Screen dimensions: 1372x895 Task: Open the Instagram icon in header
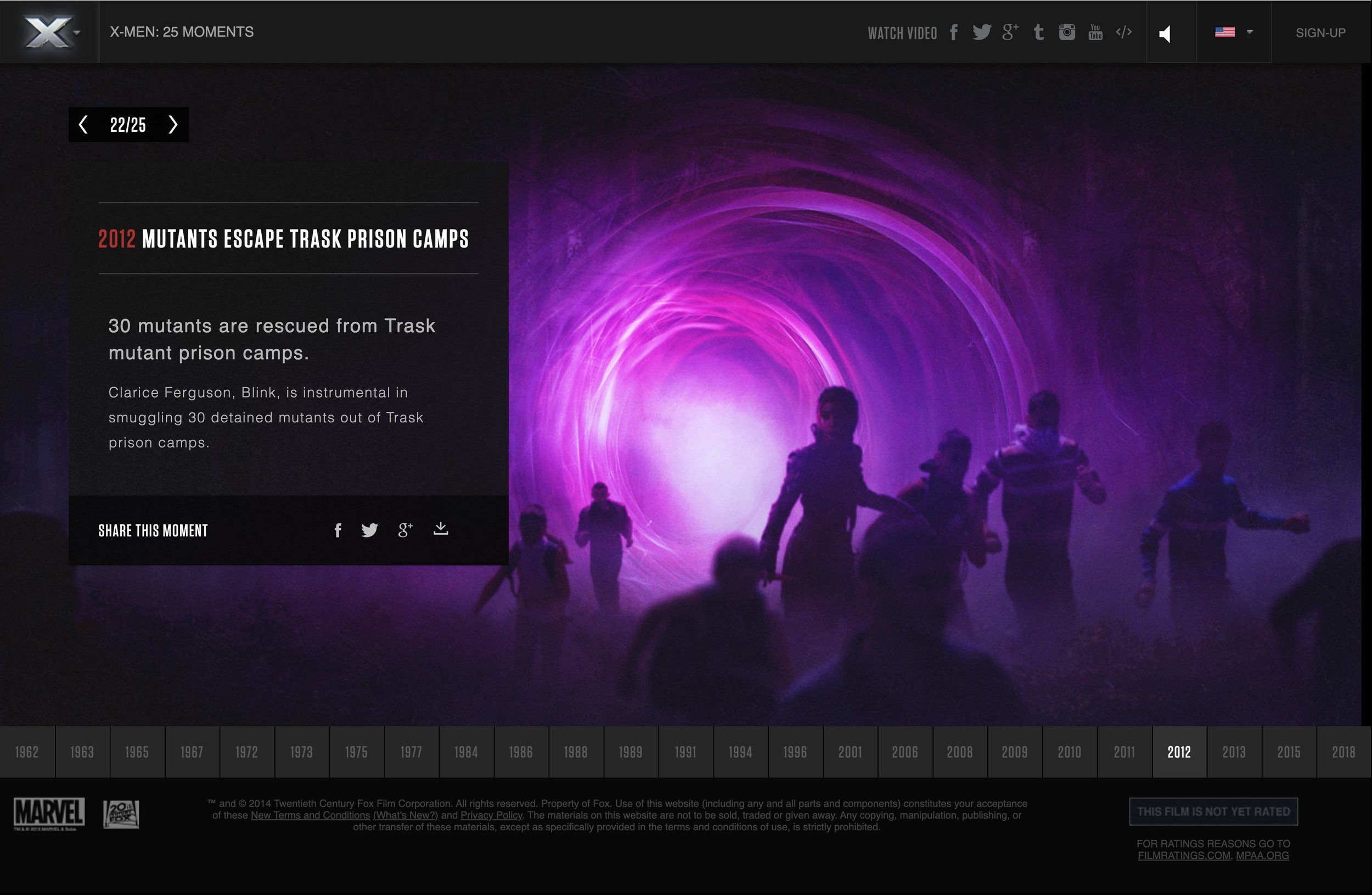click(1067, 32)
